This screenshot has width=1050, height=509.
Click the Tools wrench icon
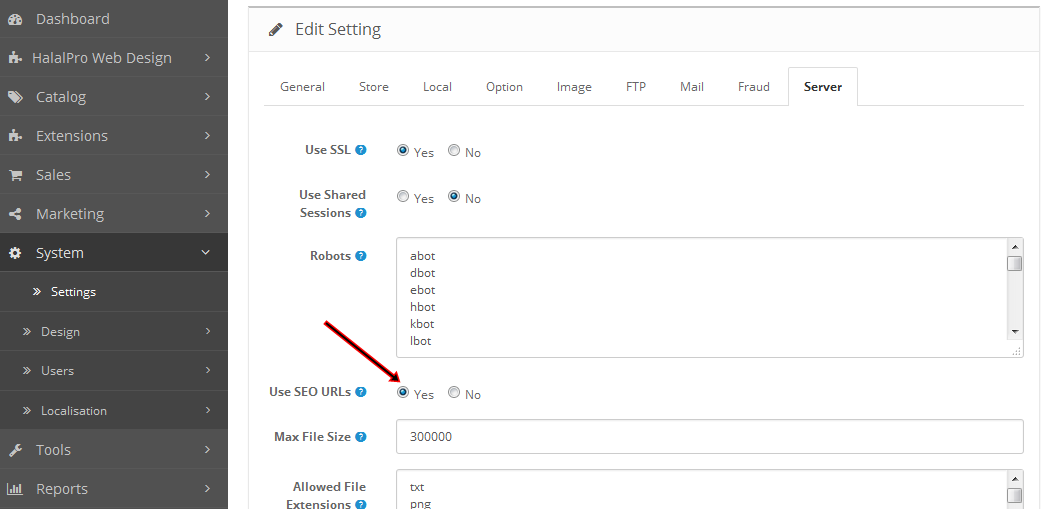click(15, 450)
